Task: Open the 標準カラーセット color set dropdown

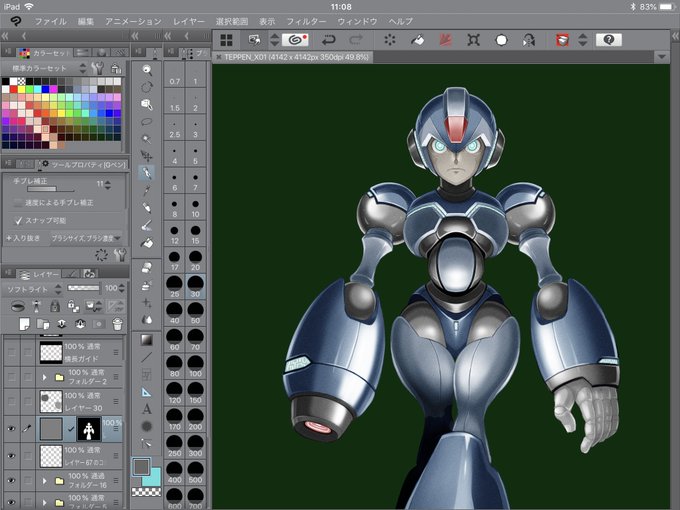Action: pyautogui.click(x=49, y=68)
